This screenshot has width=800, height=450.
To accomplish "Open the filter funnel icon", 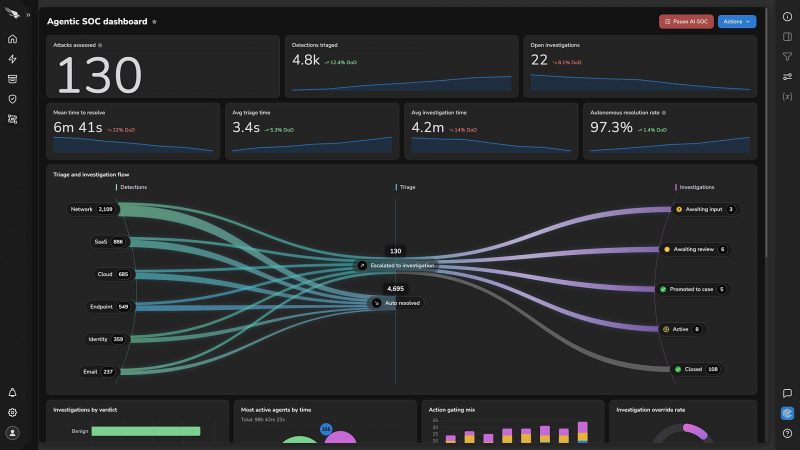I will coord(787,56).
